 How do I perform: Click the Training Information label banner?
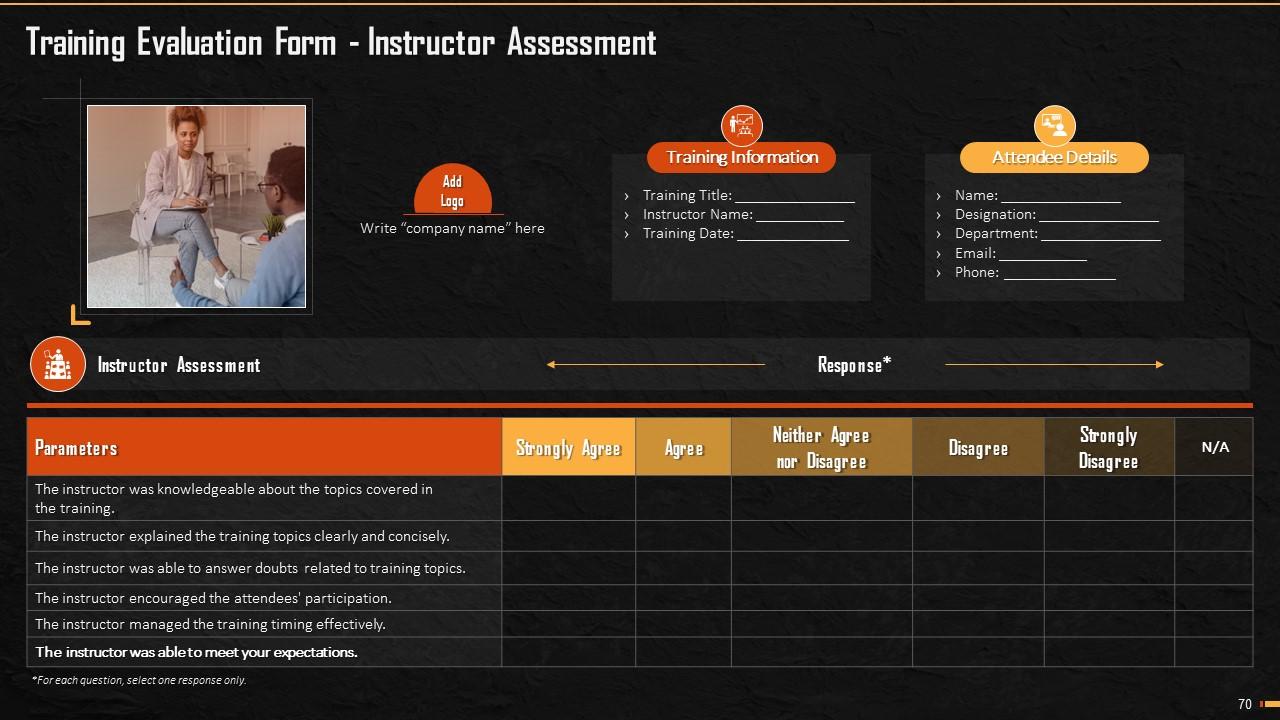click(x=741, y=157)
